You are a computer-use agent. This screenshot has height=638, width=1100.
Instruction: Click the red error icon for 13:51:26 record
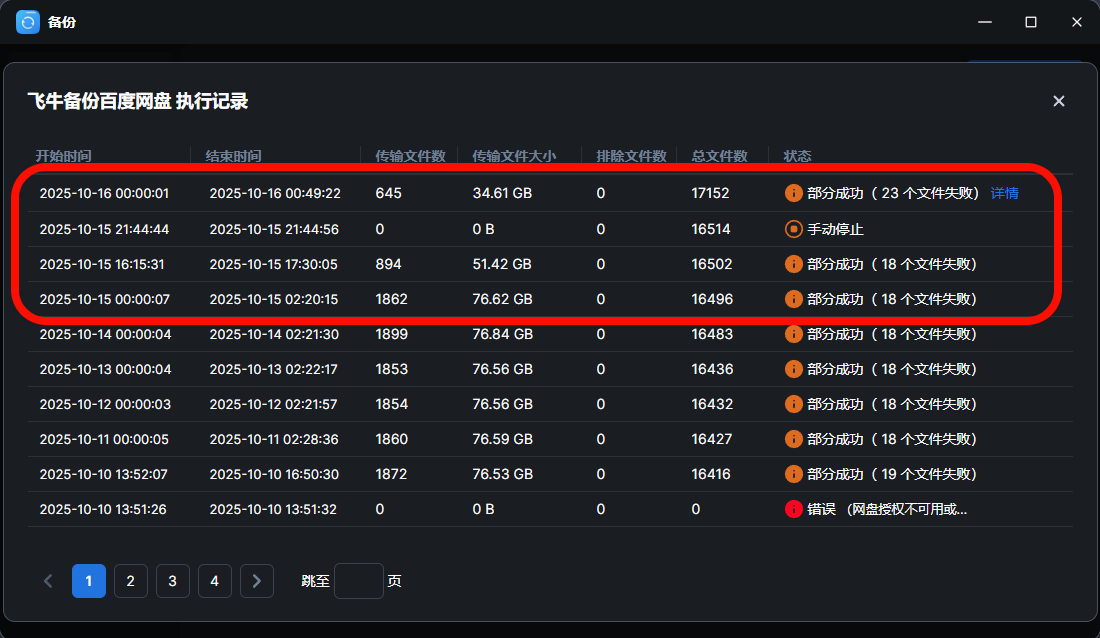click(x=794, y=509)
